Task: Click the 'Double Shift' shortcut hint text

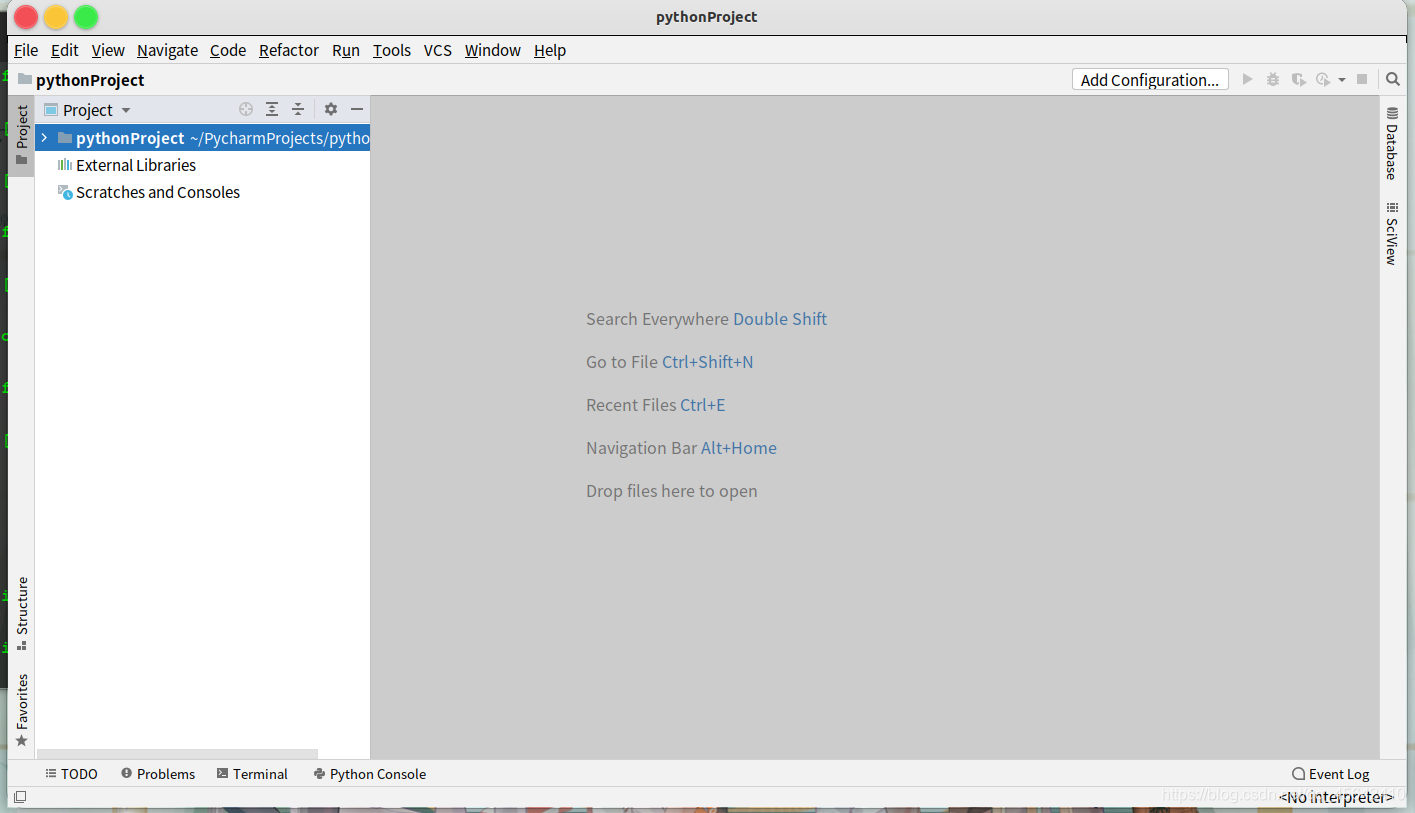Action: point(780,319)
